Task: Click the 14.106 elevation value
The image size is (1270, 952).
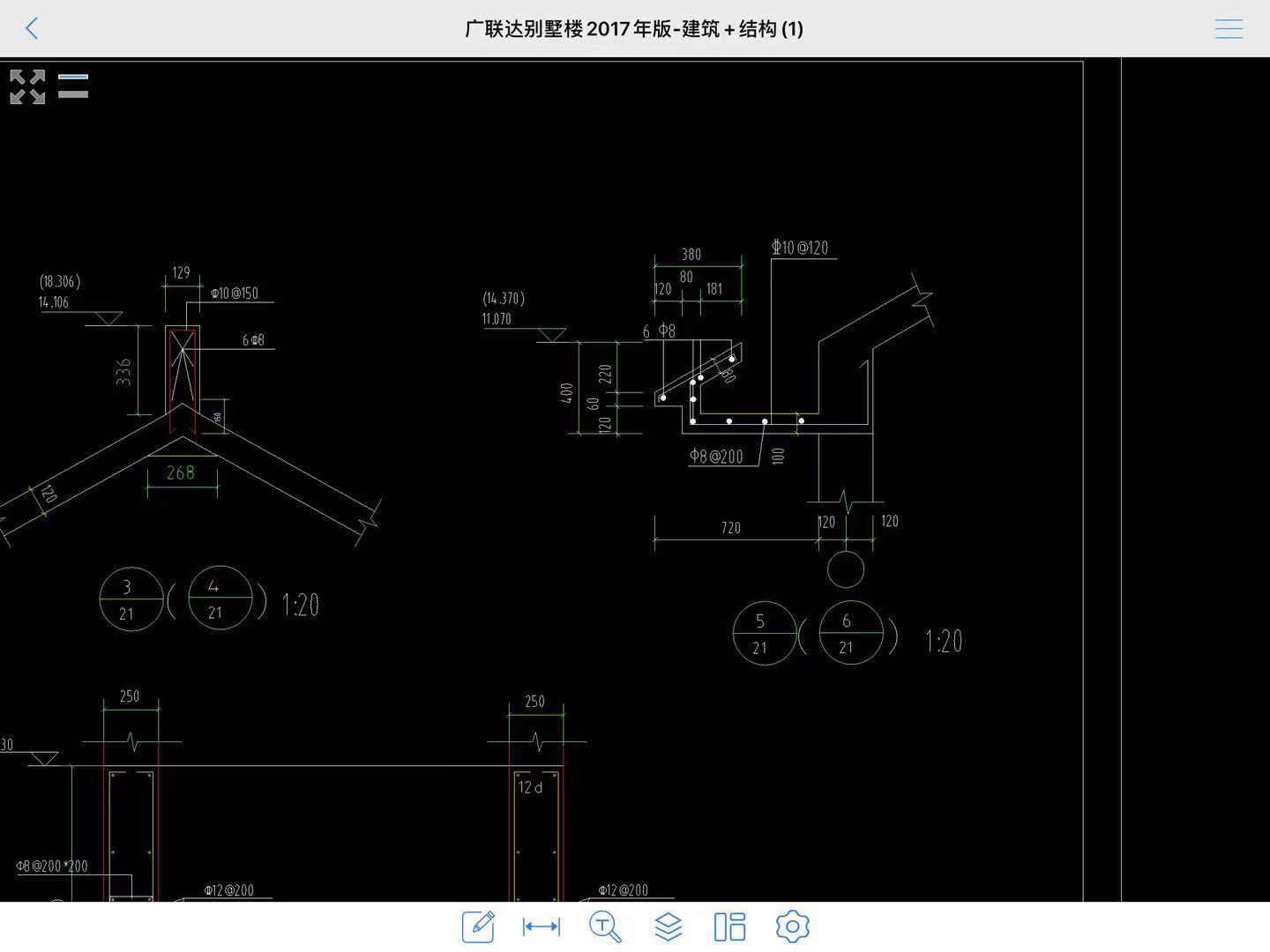Action: (53, 302)
